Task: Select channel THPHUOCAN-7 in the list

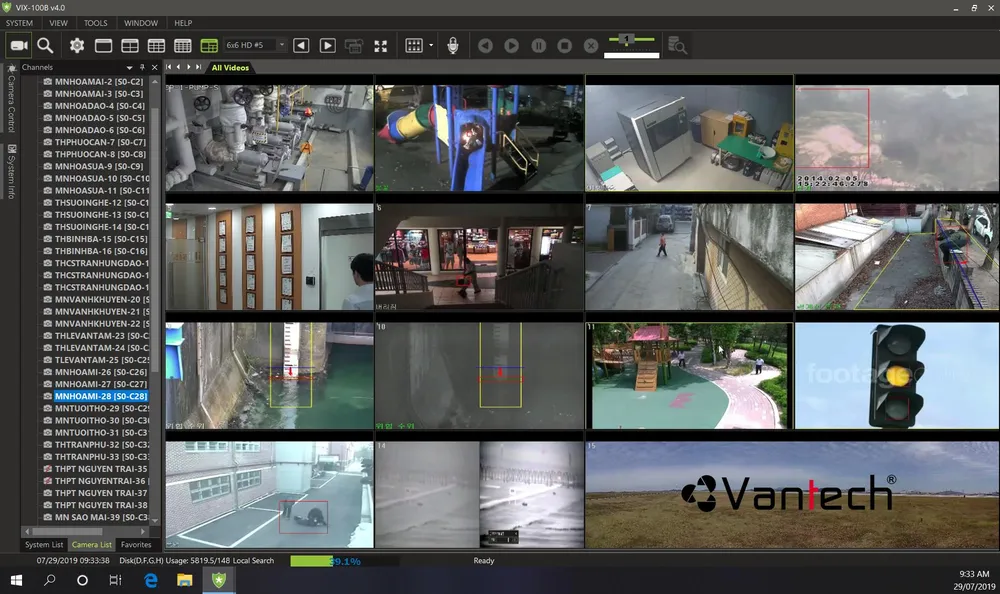Action: pyautogui.click(x=100, y=142)
